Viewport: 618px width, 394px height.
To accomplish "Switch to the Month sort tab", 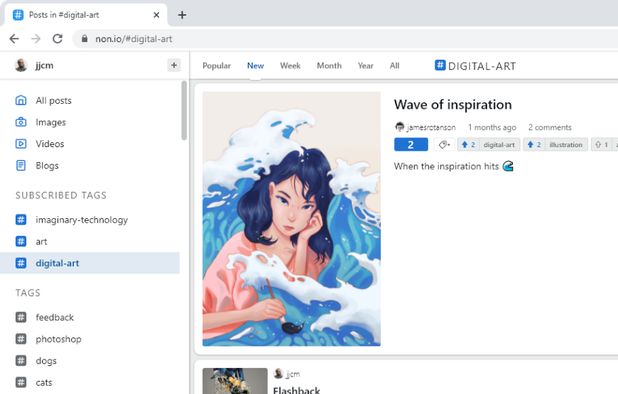I will pos(329,66).
